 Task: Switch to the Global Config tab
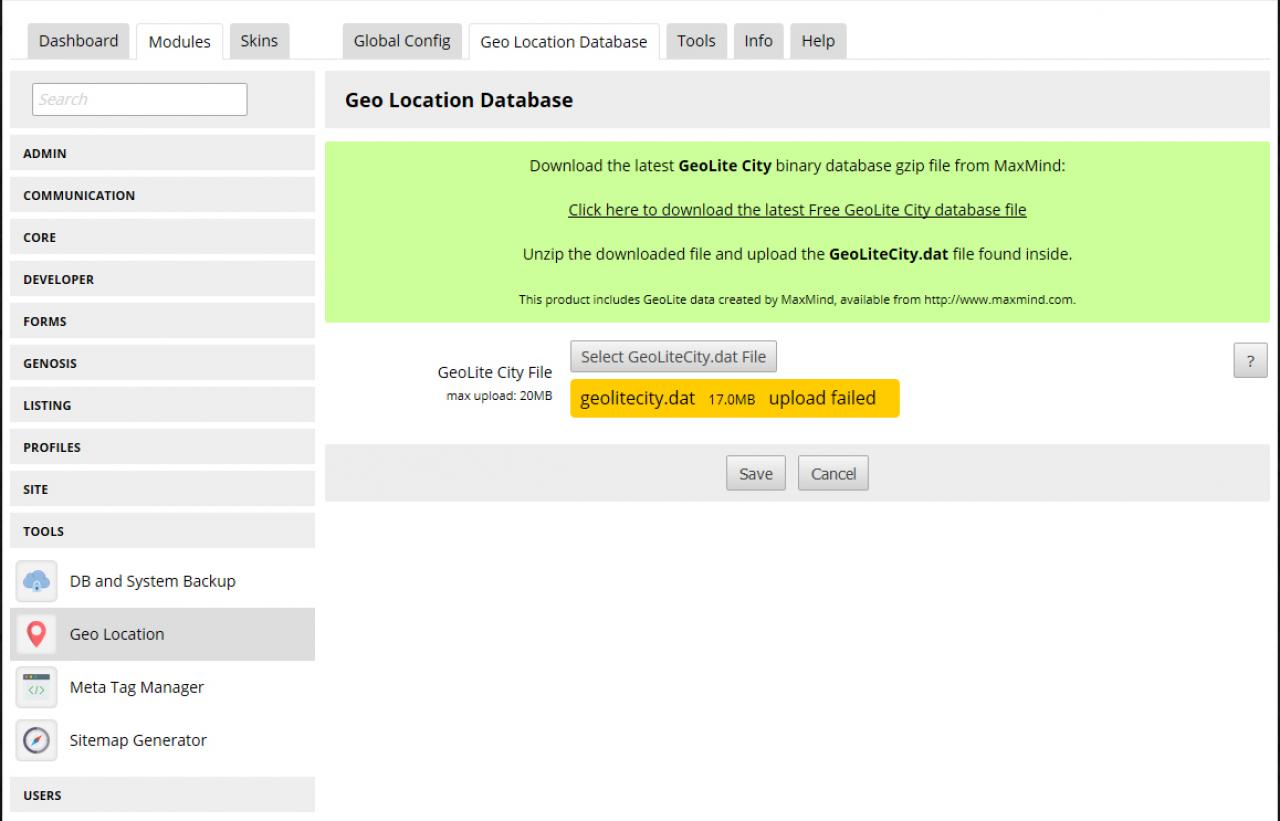pyautogui.click(x=402, y=41)
